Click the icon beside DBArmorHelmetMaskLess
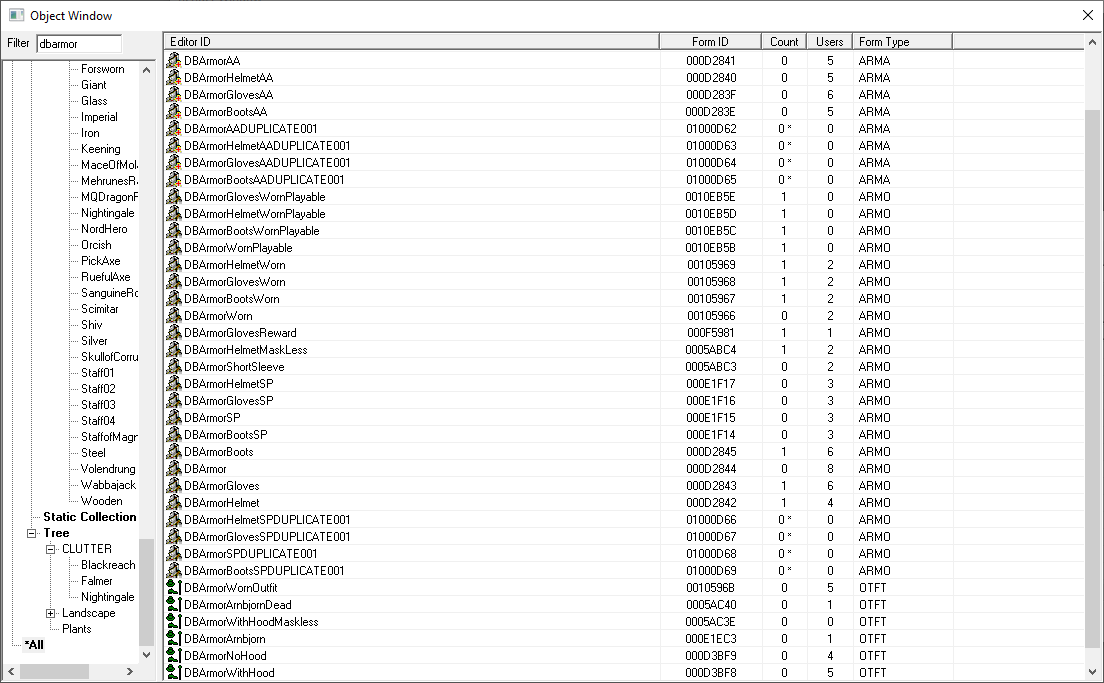The height and width of the screenshot is (683, 1104). (173, 350)
